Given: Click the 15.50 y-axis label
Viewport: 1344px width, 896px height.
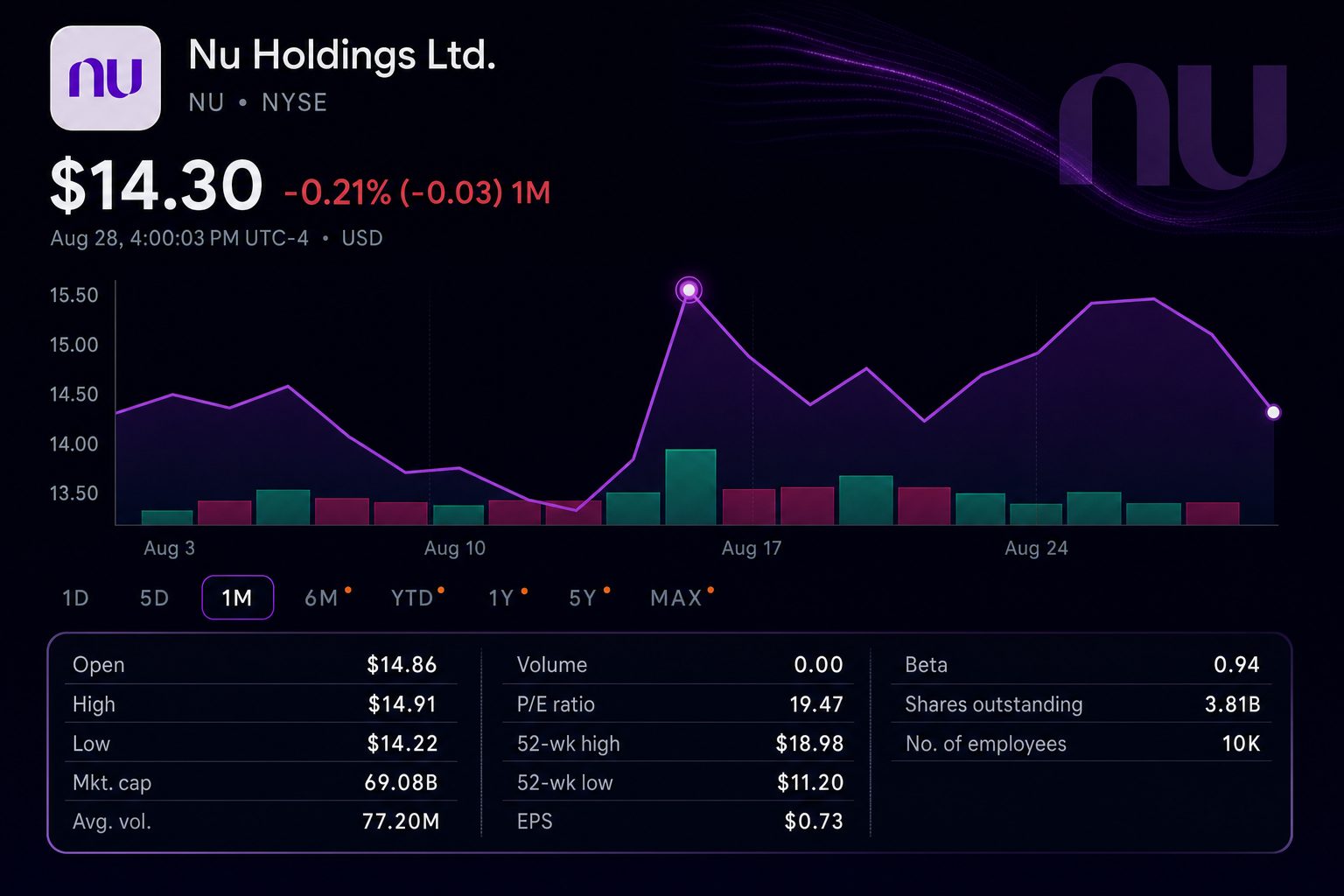Looking at the screenshot, I should 74,296.
